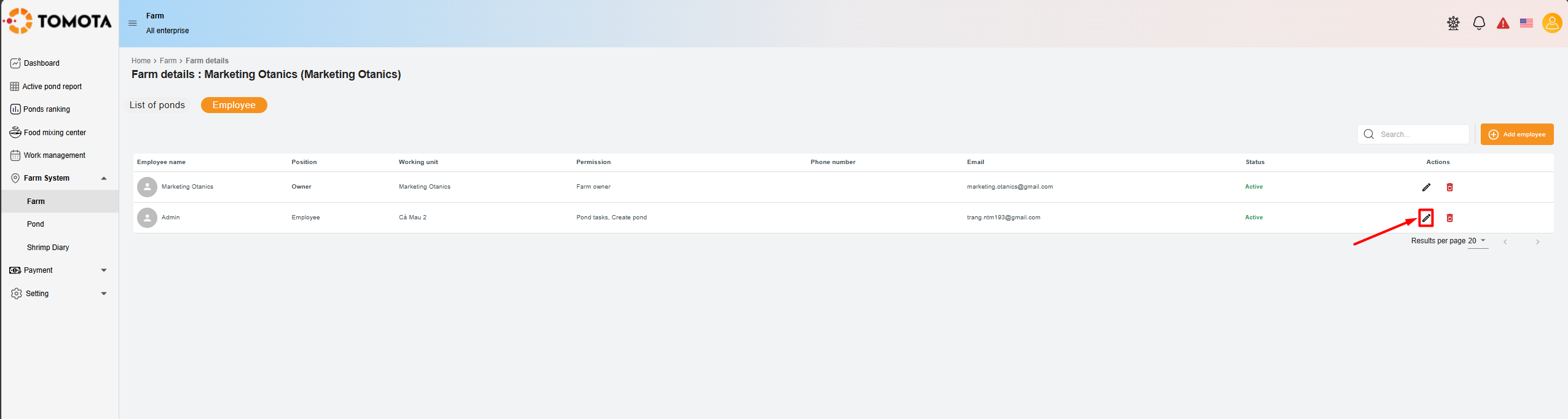
Task: Open the notifications bell
Action: coord(1479,23)
